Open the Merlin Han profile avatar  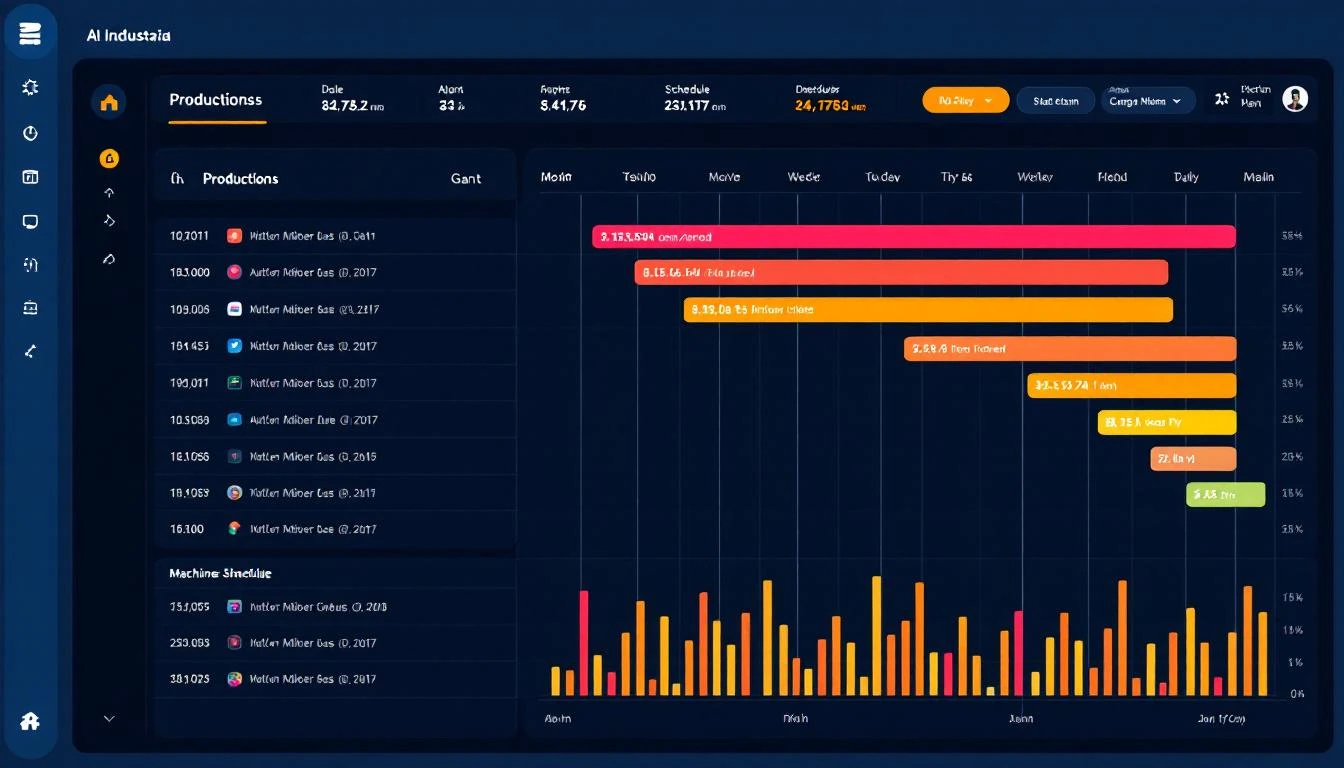pyautogui.click(x=1295, y=98)
